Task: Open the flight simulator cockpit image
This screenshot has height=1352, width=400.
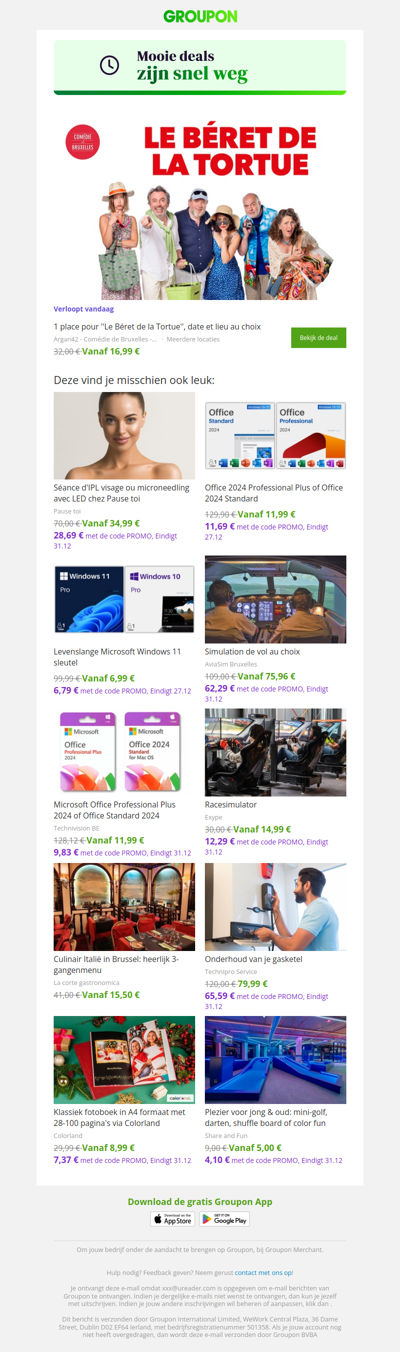Action: pyautogui.click(x=275, y=600)
